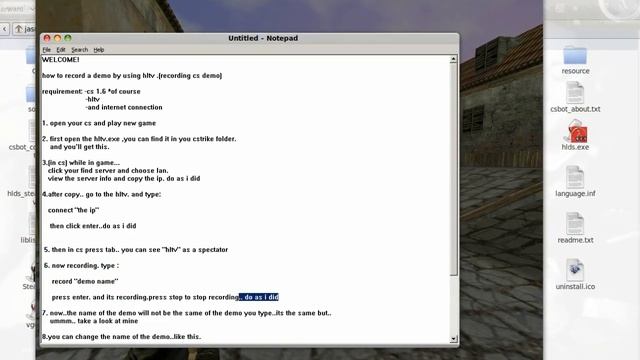Viewport: 640px width, 360px height.
Task: Click the '6. now recording. type :' line
Action: [81, 265]
